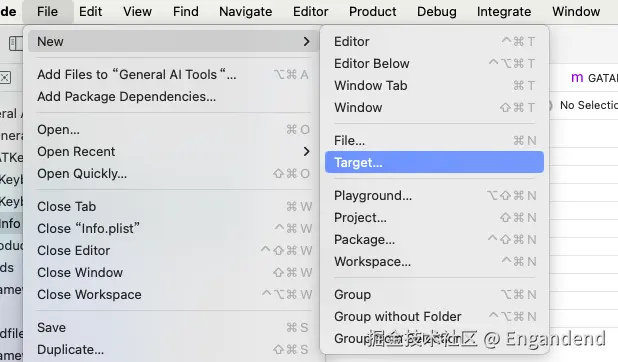Open the Integrate menu
The image size is (618, 362).
click(504, 11)
